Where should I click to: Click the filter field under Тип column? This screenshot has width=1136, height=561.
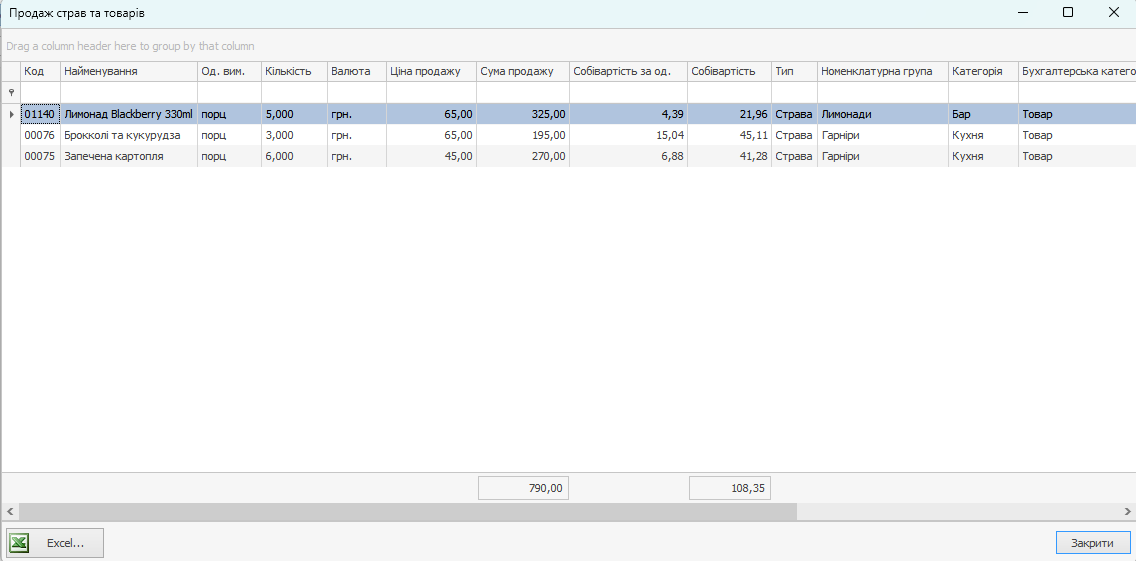(794, 92)
